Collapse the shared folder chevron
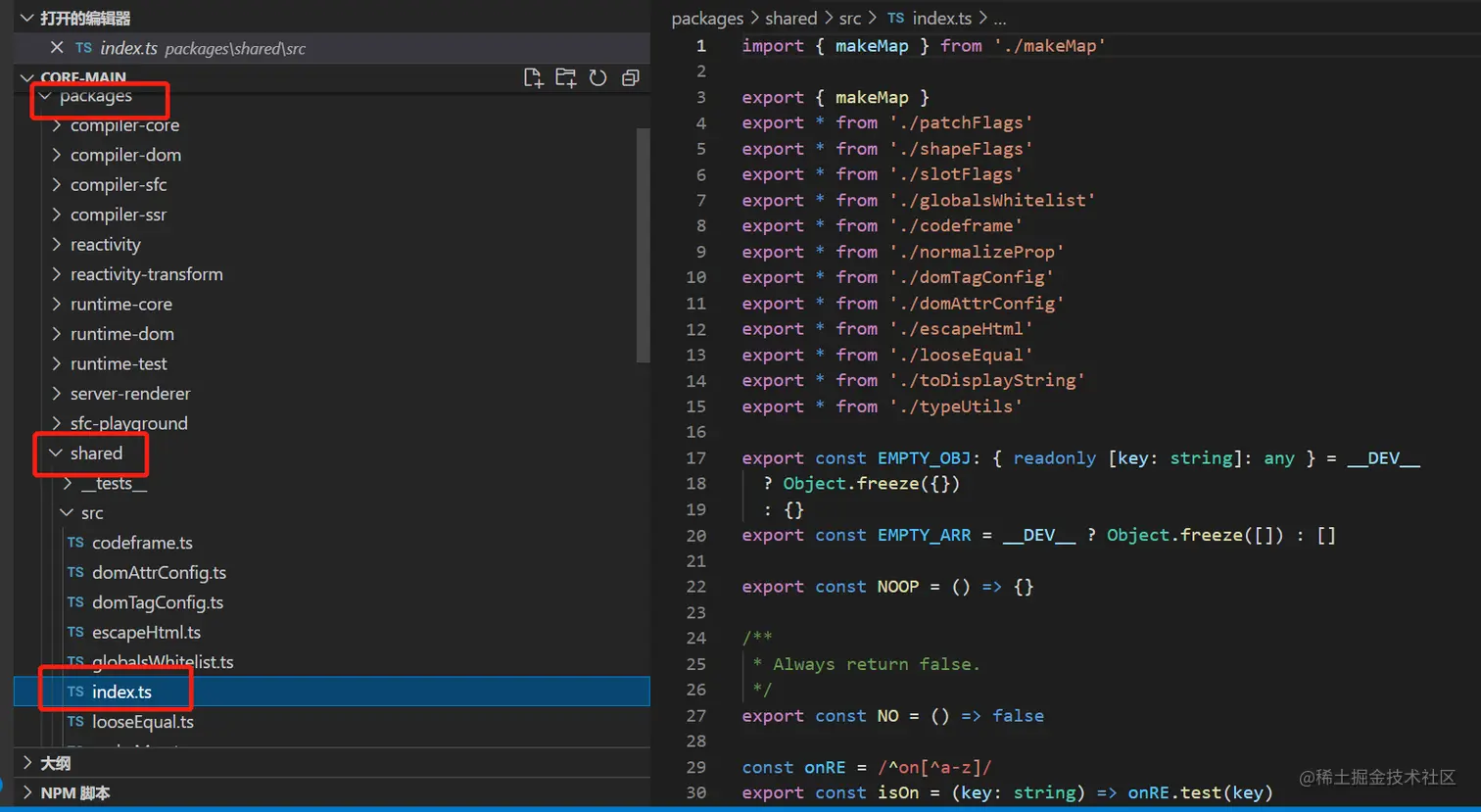Image resolution: width=1481 pixels, height=812 pixels. tap(57, 454)
